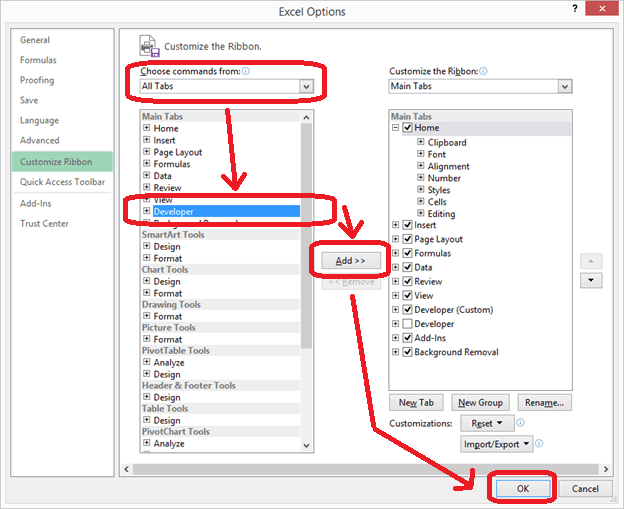Uncheck the View checkbox in right list
The height and width of the screenshot is (509, 624).
coord(407,295)
